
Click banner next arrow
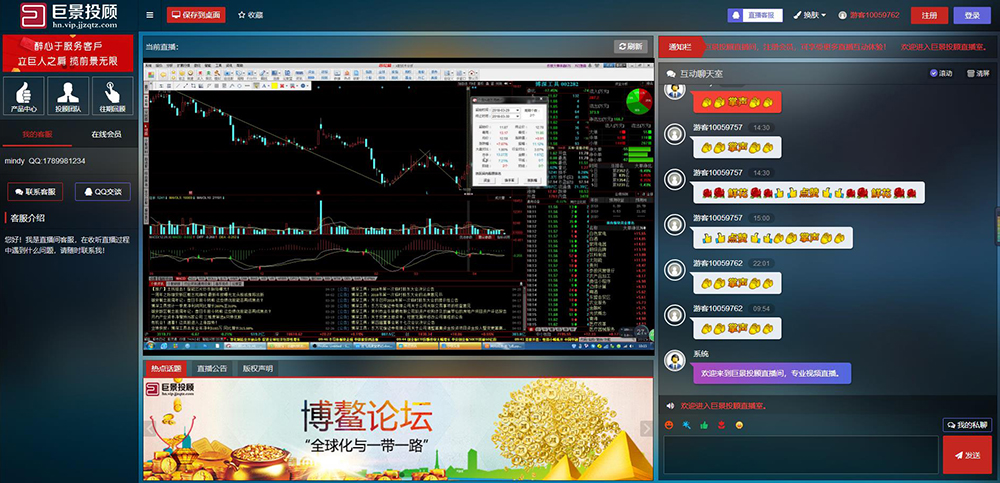click(647, 429)
